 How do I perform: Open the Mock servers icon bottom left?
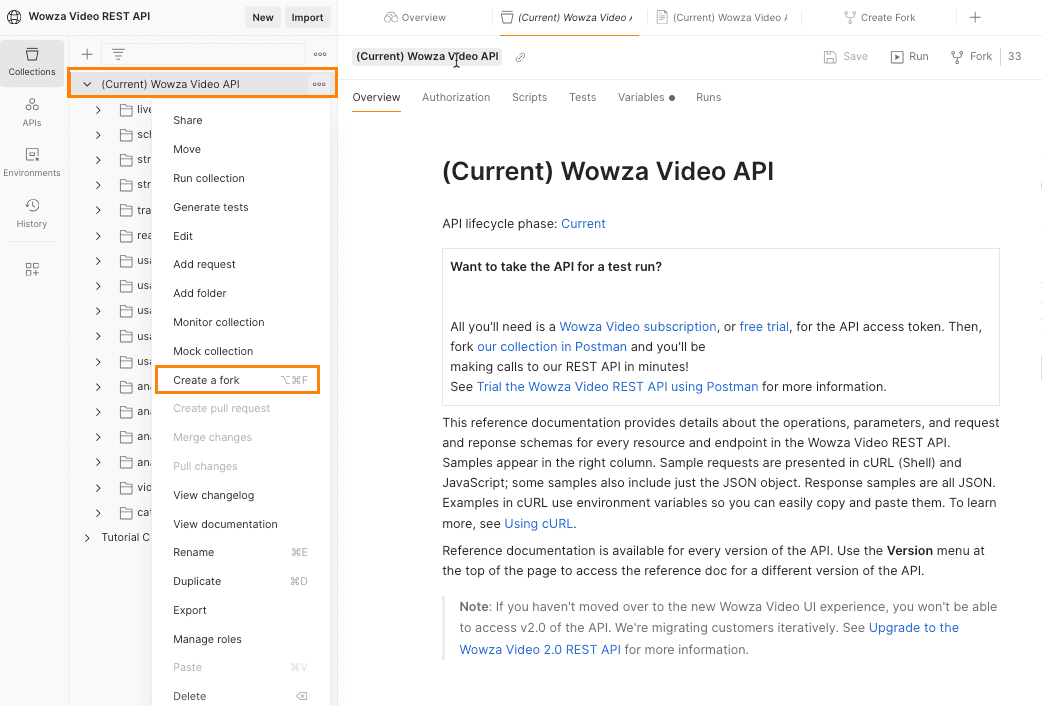tap(32, 268)
